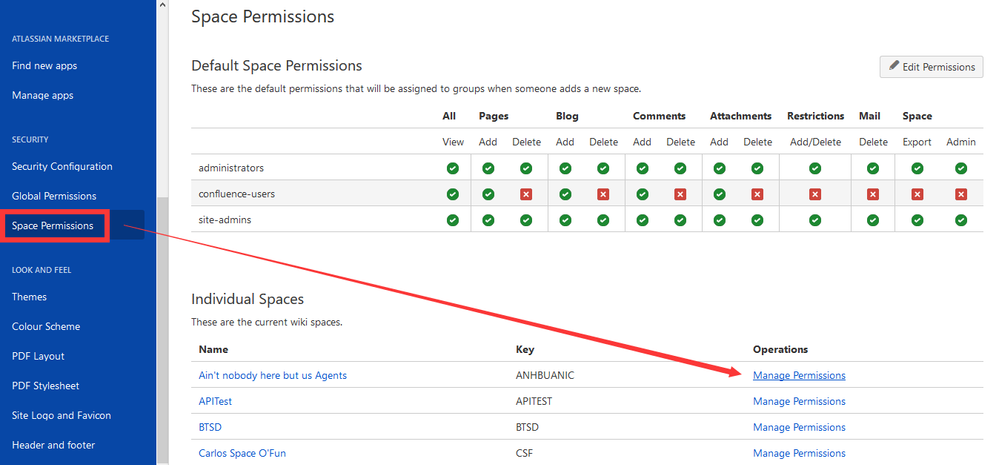The height and width of the screenshot is (465, 999).
Task: Click the APITEST space key text
Action: click(x=534, y=401)
